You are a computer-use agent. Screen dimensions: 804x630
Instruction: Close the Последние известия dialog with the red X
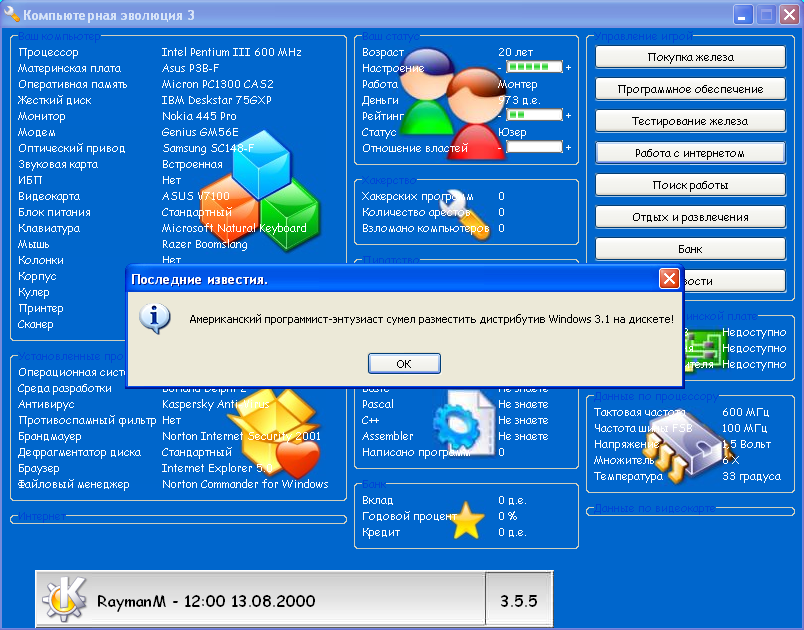click(669, 279)
